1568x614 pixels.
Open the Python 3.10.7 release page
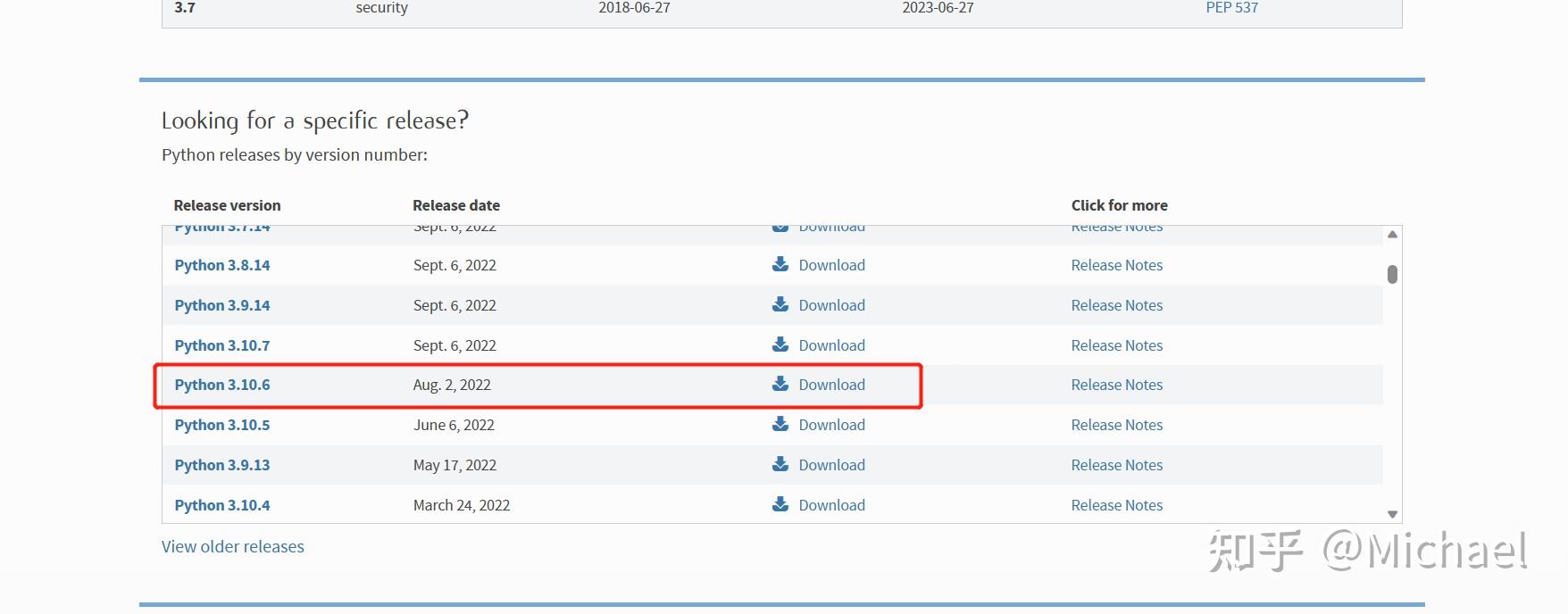(x=222, y=345)
